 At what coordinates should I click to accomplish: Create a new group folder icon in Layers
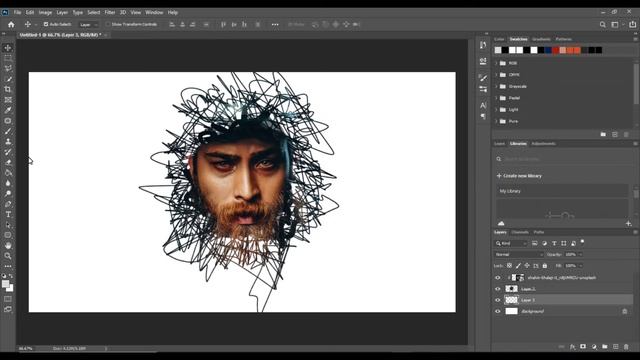pos(604,347)
